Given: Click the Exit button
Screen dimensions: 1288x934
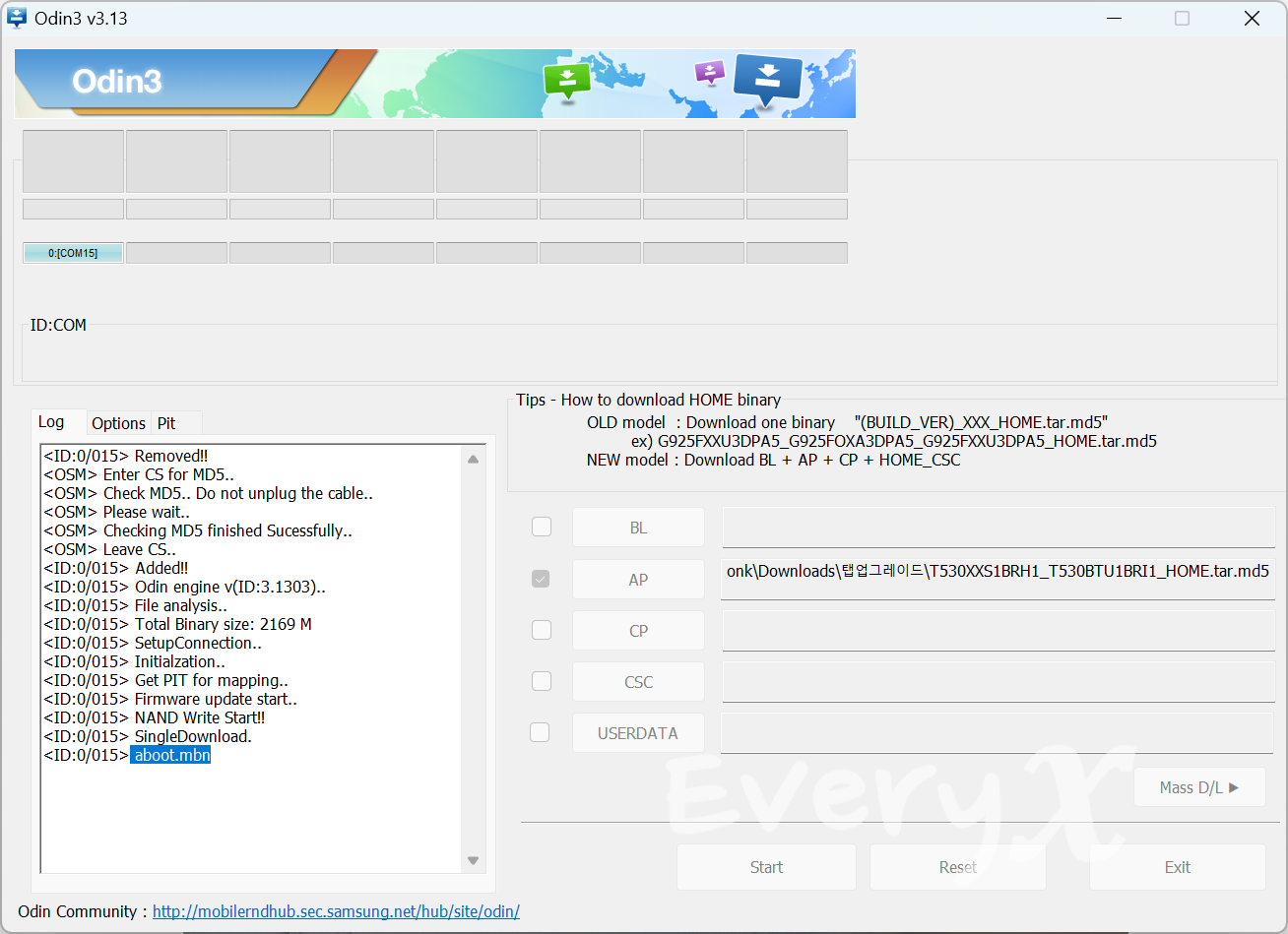Looking at the screenshot, I should coord(1178,867).
